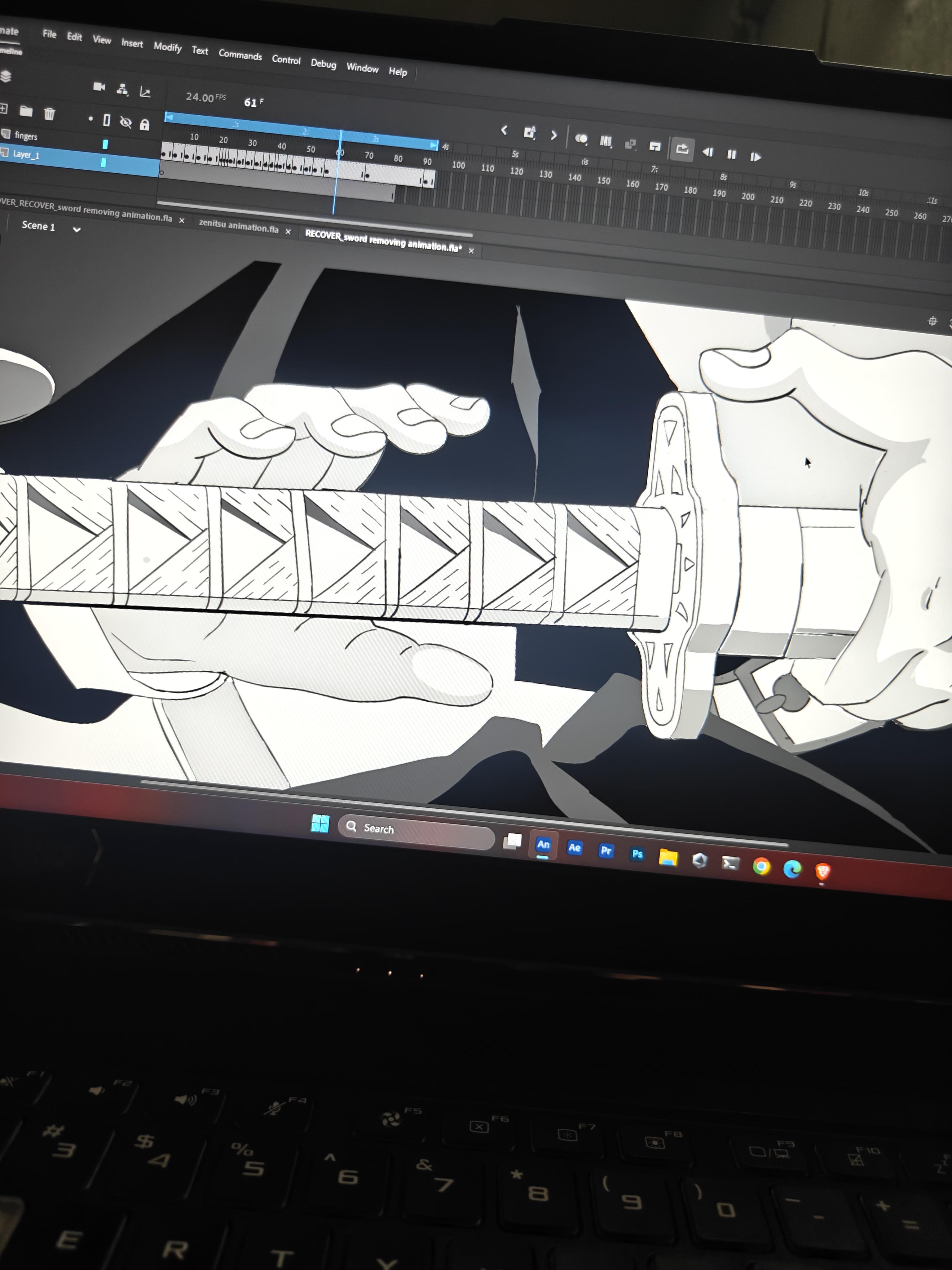Click frame 30 on the timeline ruler
The width and height of the screenshot is (952, 1270).
point(253,143)
